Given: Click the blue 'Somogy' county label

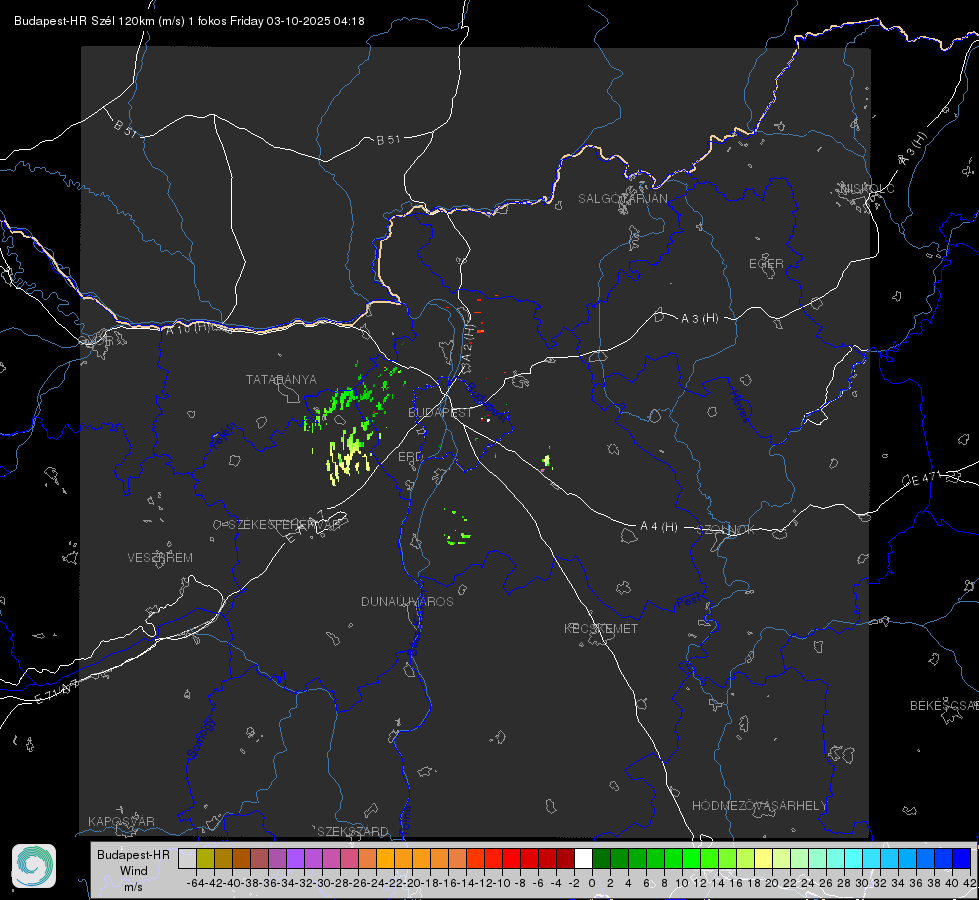Looking at the screenshot, I should 200,738.
